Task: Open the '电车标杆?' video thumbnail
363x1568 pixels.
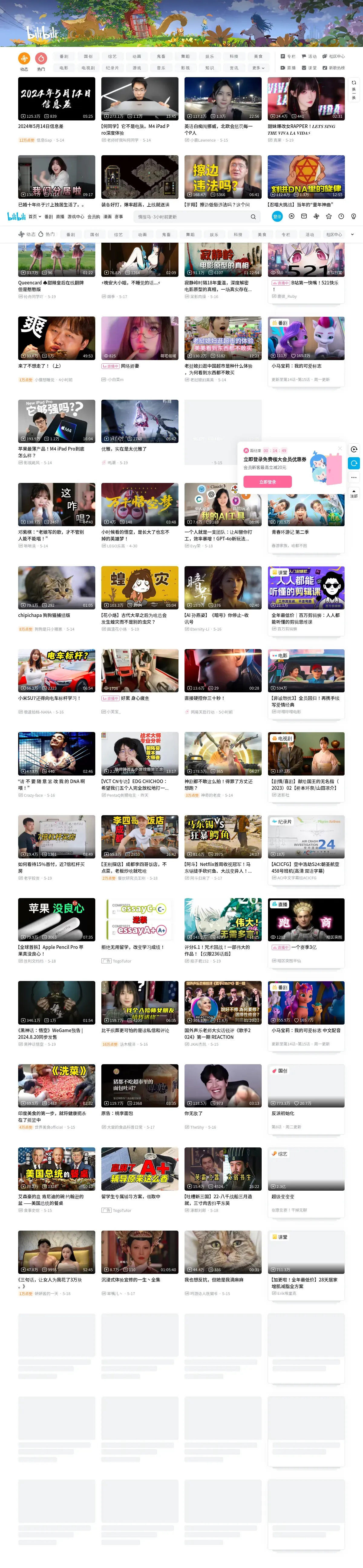Action: 57,670
